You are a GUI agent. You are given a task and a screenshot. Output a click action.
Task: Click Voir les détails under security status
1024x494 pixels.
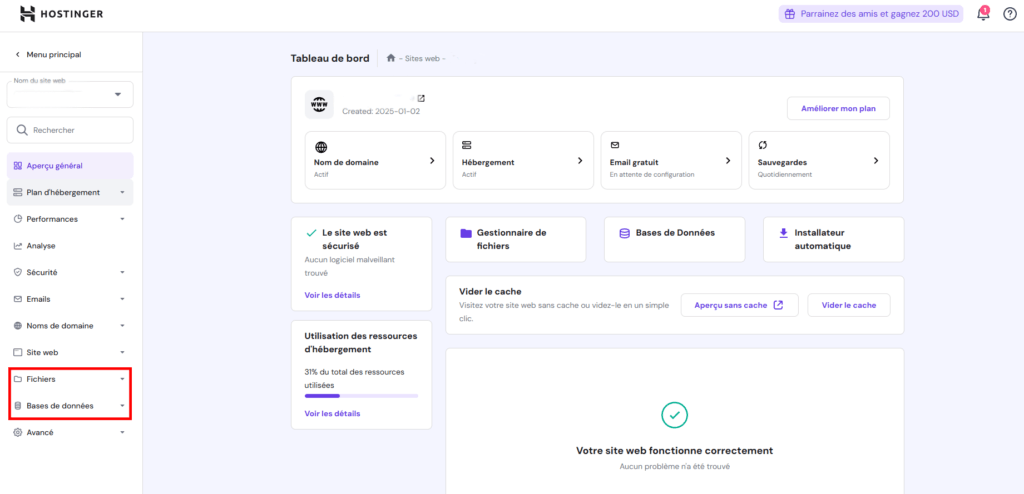point(332,295)
